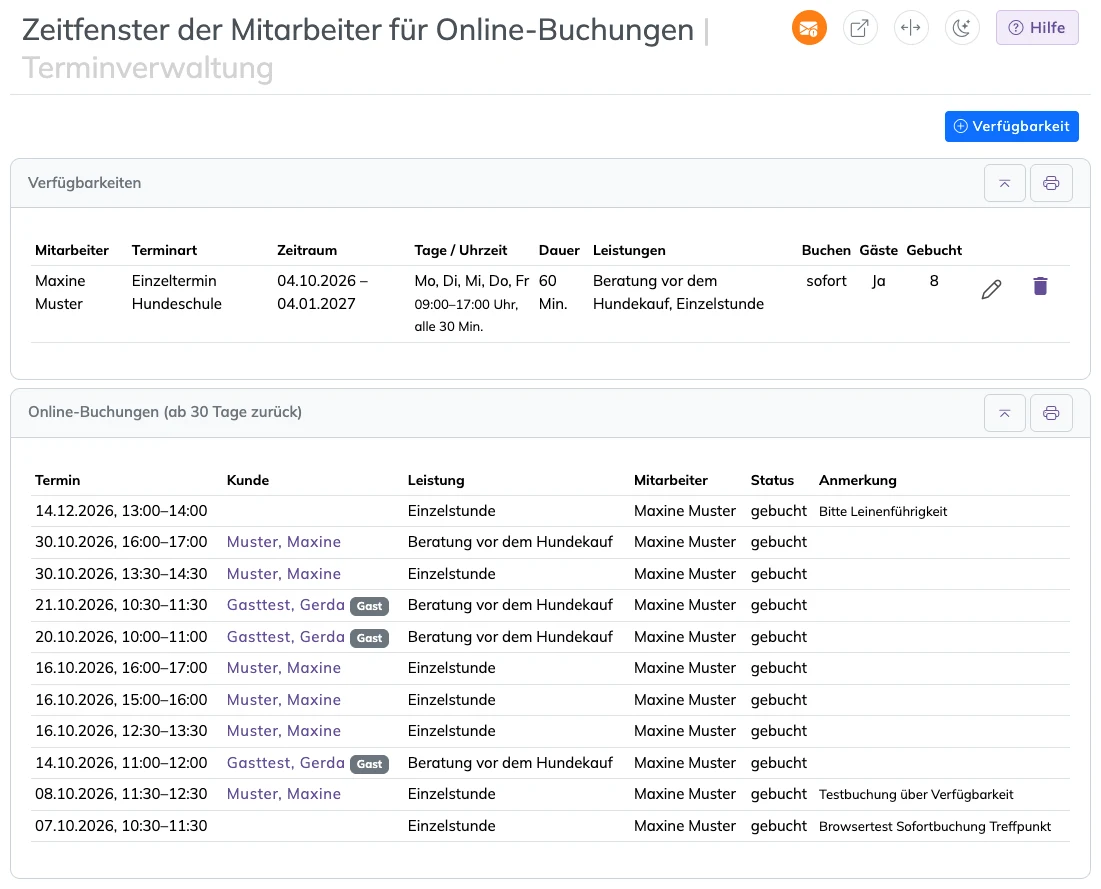The width and height of the screenshot is (1101, 889).
Task: Click the Kunde column header
Action: point(247,480)
